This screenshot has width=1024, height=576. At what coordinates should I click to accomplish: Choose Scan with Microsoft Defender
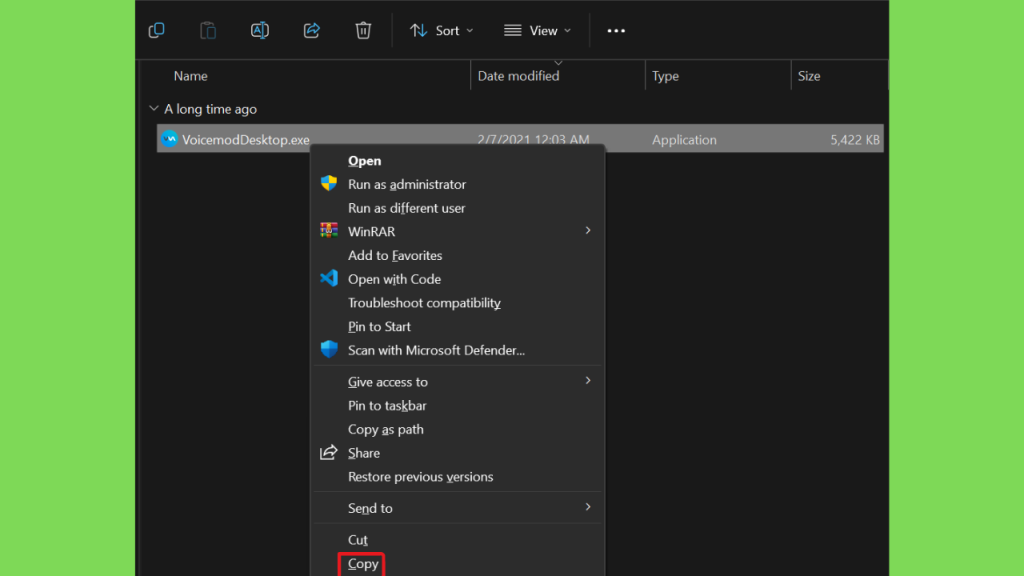tap(436, 350)
